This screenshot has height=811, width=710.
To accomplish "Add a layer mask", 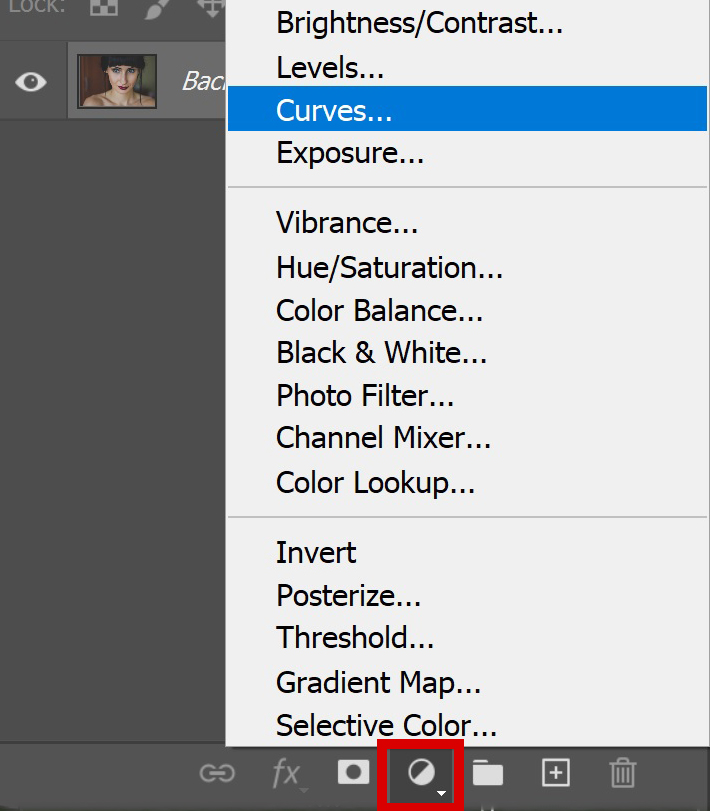I will [x=354, y=772].
